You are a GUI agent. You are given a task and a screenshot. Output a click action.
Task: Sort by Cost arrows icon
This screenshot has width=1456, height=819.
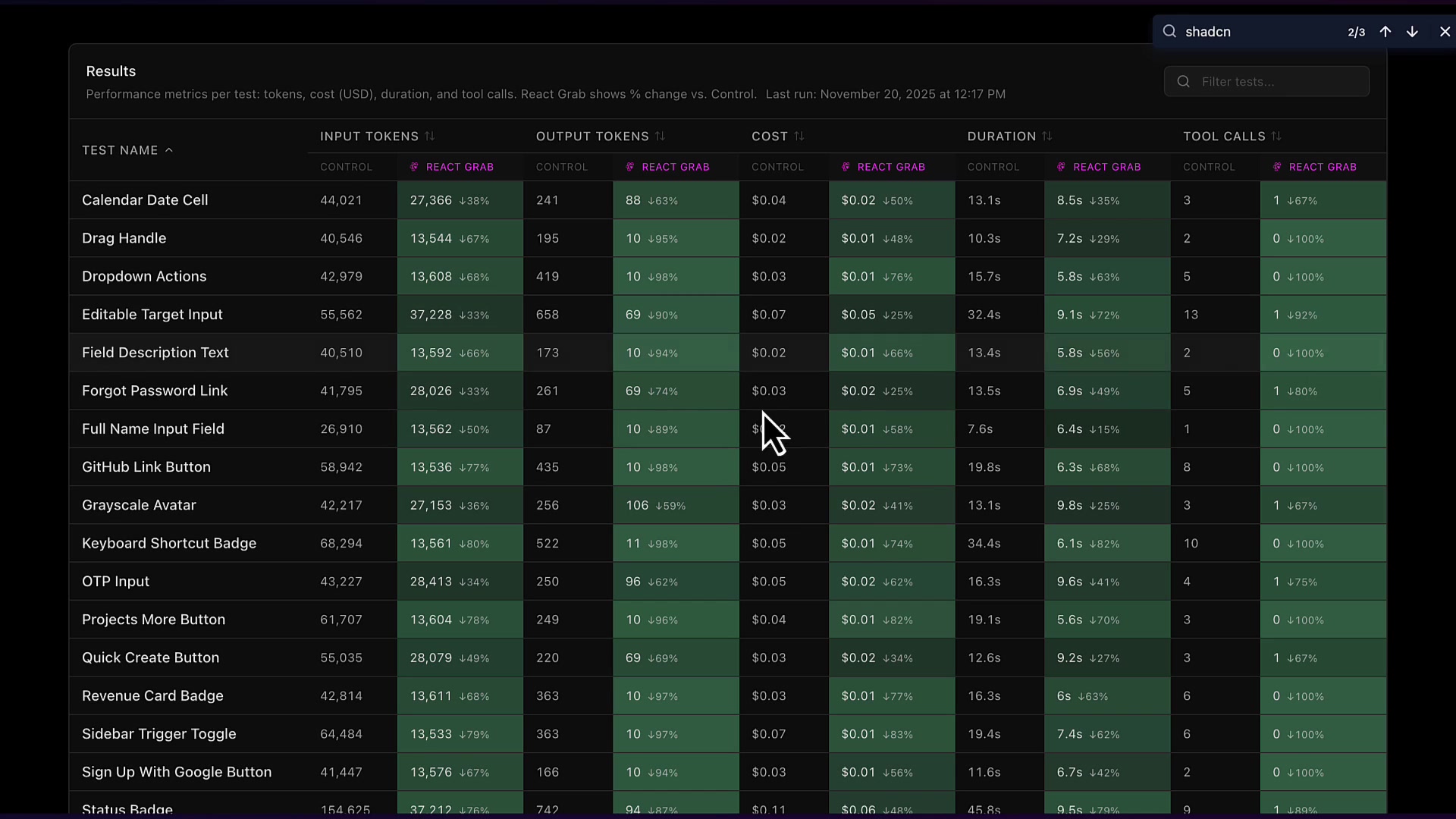pos(799,136)
